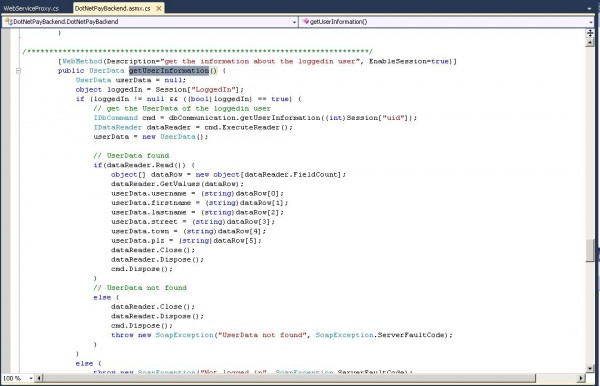This screenshot has height=386, width=600.
Task: Open the active files dropdown arrow at tab strip end
Action: (590, 8)
